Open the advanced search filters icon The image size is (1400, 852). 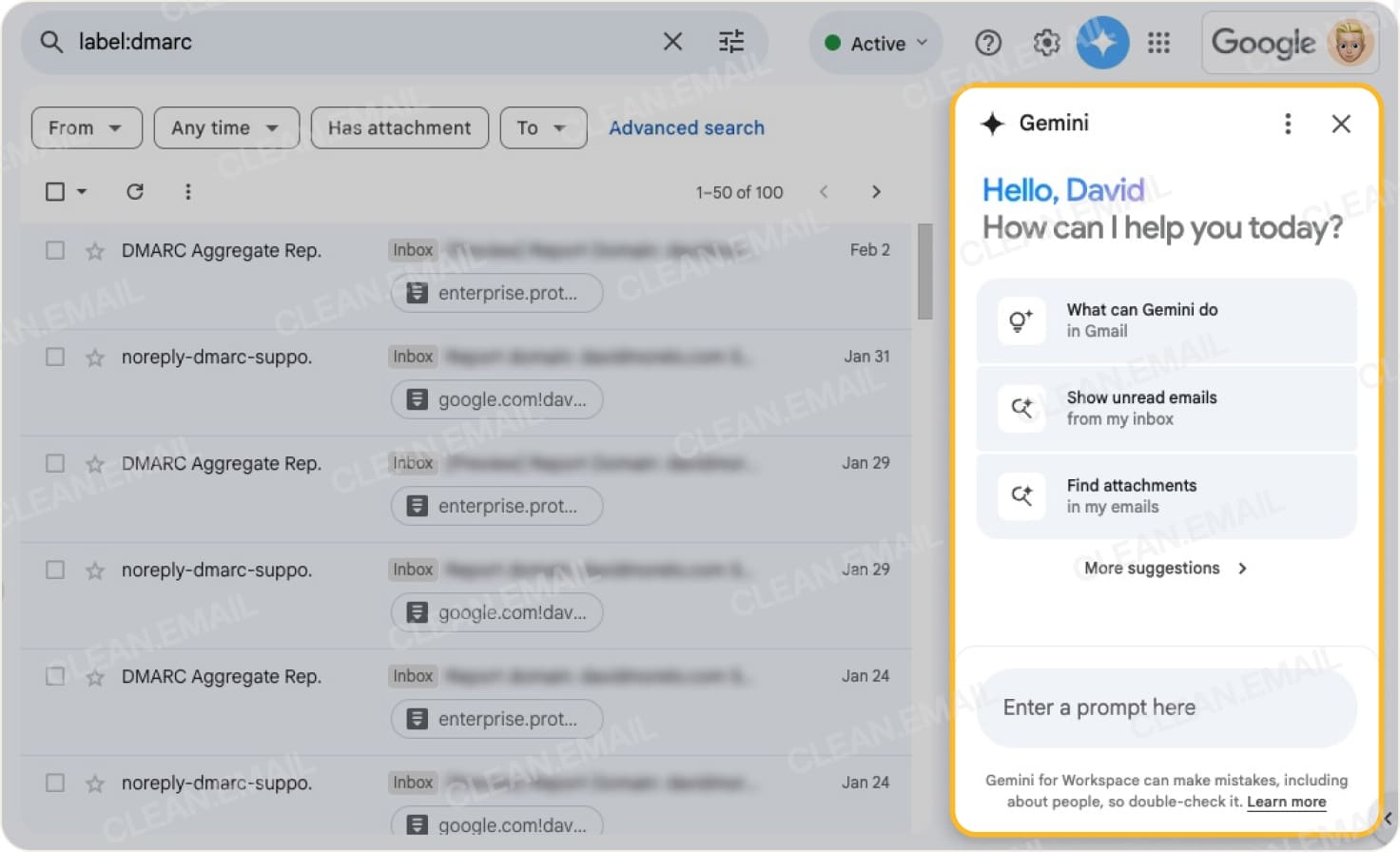coord(730,42)
